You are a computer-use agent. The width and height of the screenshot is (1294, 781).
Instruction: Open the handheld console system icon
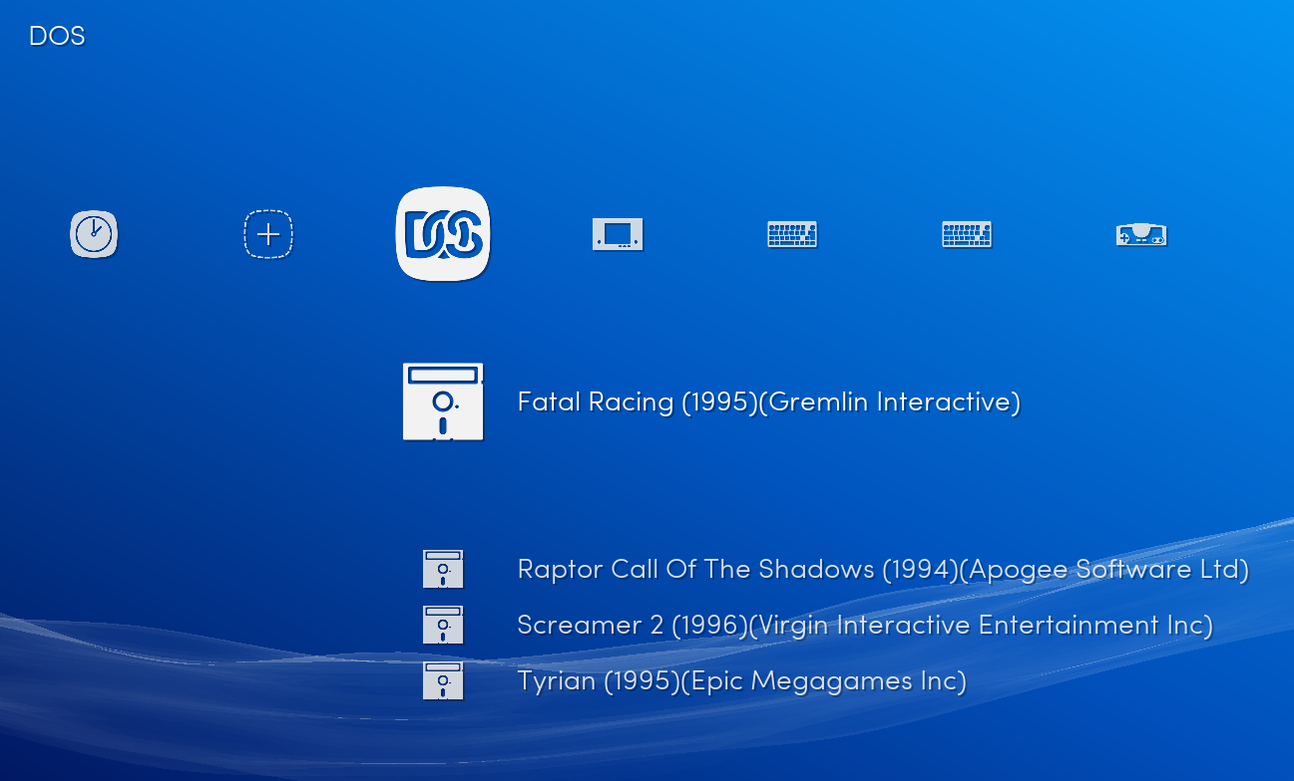(x=617, y=234)
